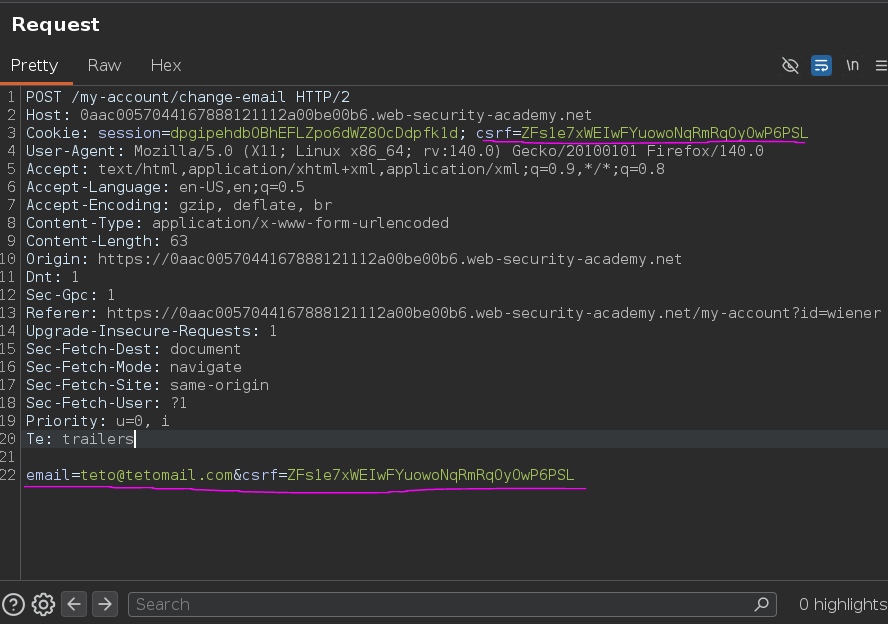Click the Priority: u=0, i line
This screenshot has width=888, height=624.
tap(97, 421)
